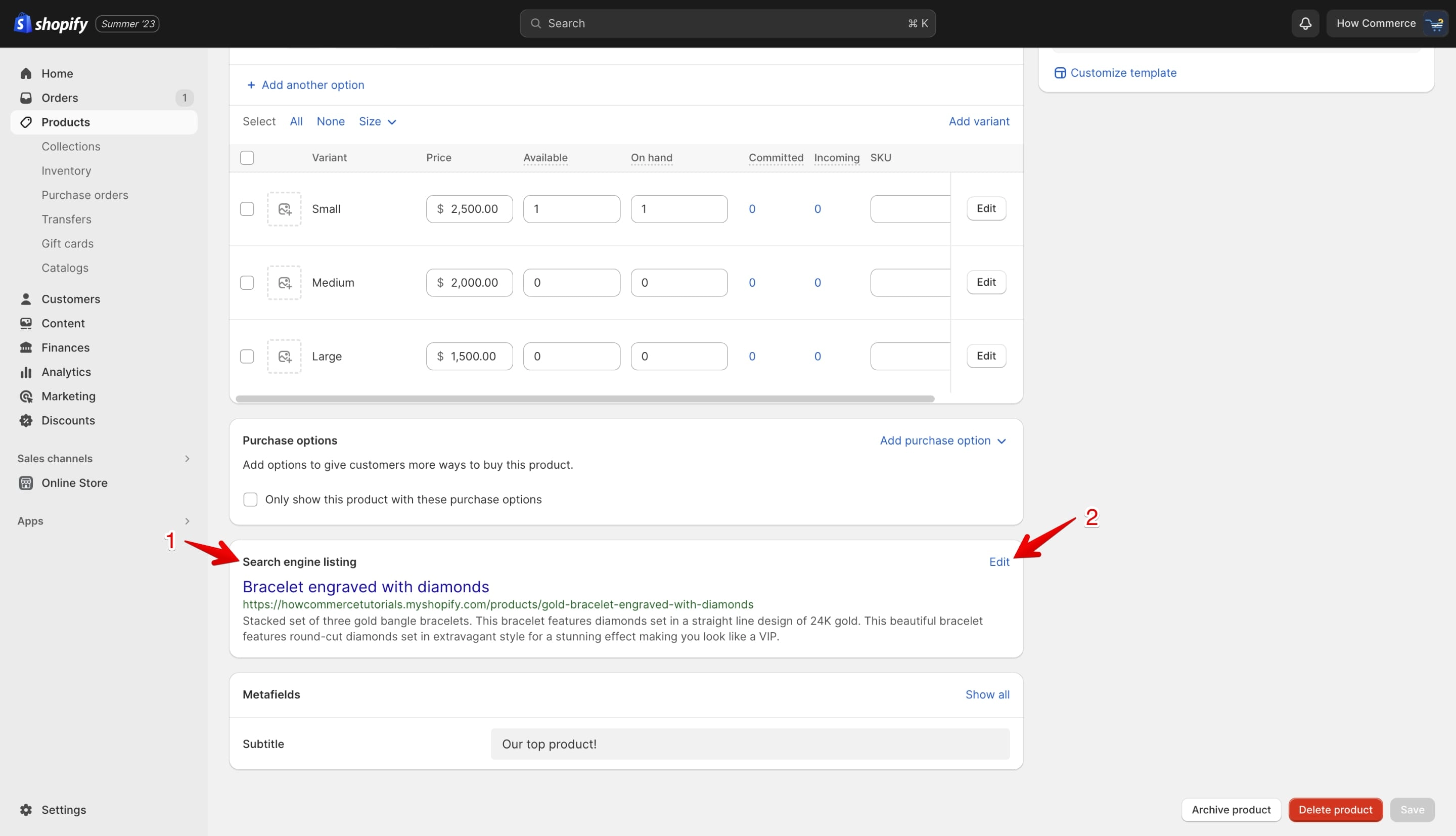
Task: Click the Add variant link
Action: tap(979, 121)
